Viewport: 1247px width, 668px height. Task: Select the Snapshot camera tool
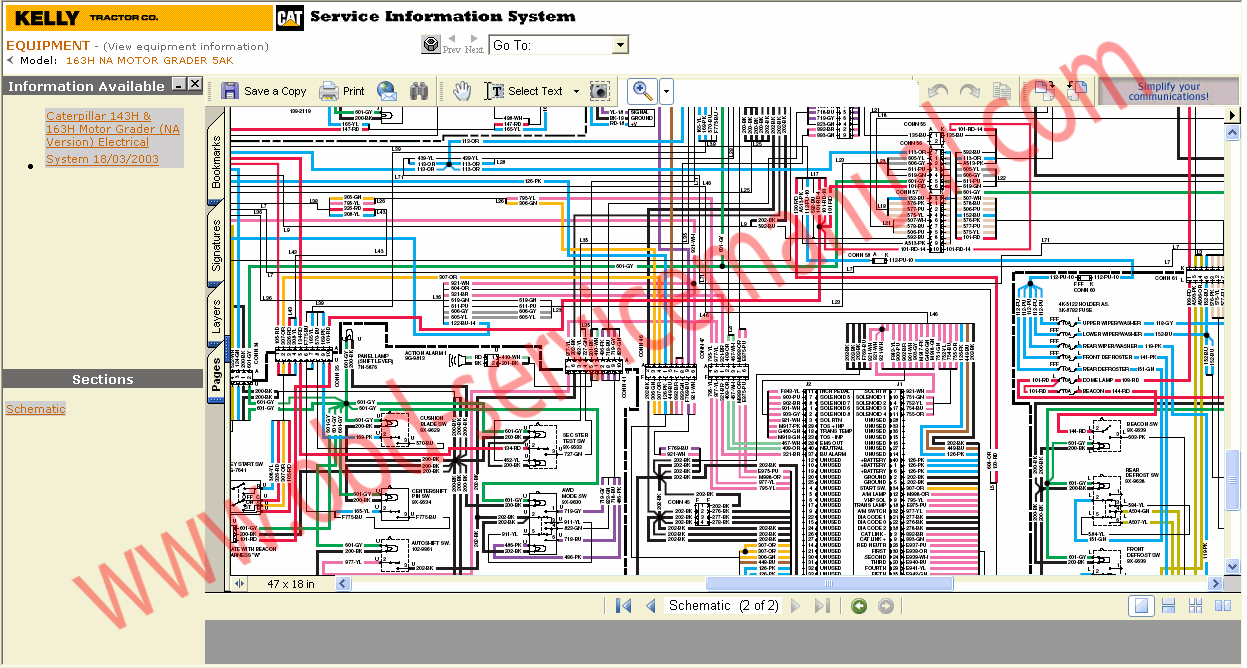click(598, 91)
